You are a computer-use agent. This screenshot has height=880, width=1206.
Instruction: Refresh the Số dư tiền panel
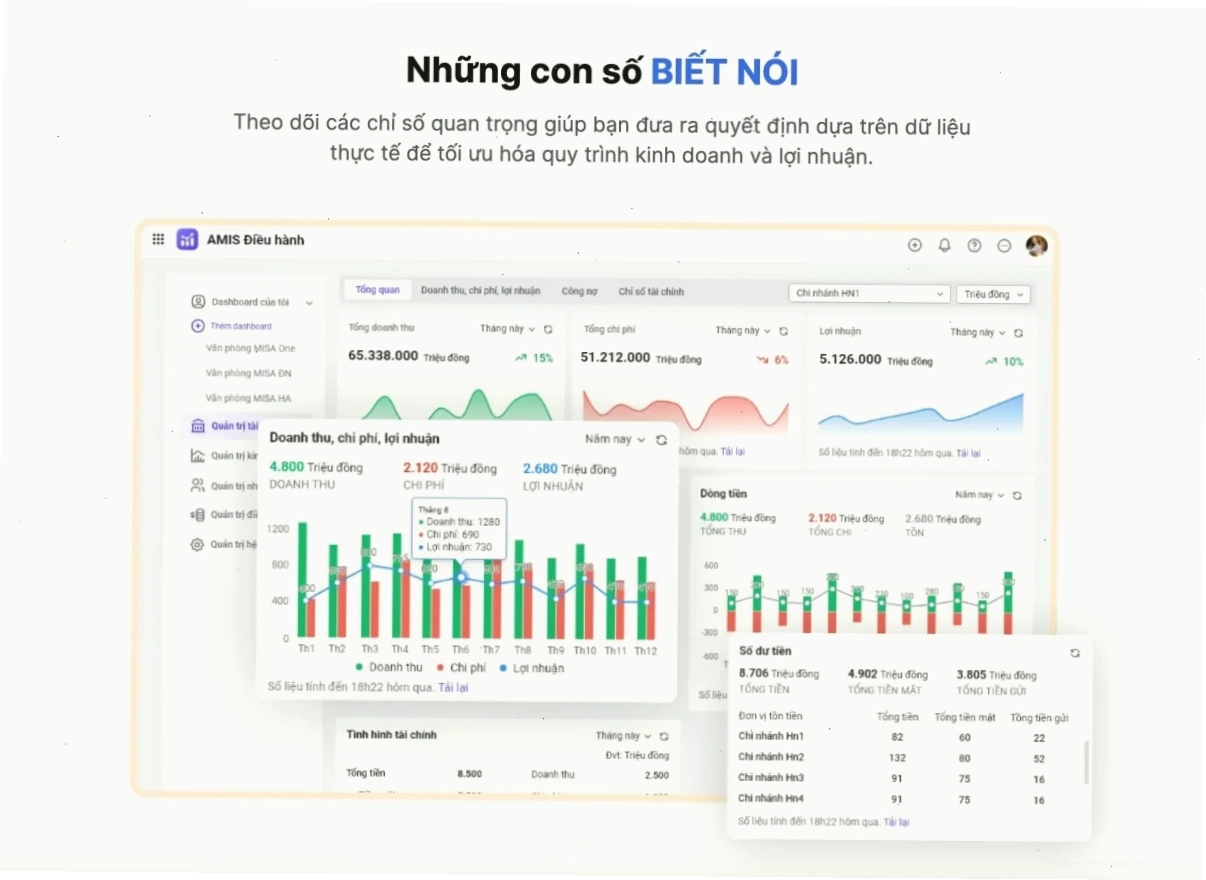(x=1075, y=652)
